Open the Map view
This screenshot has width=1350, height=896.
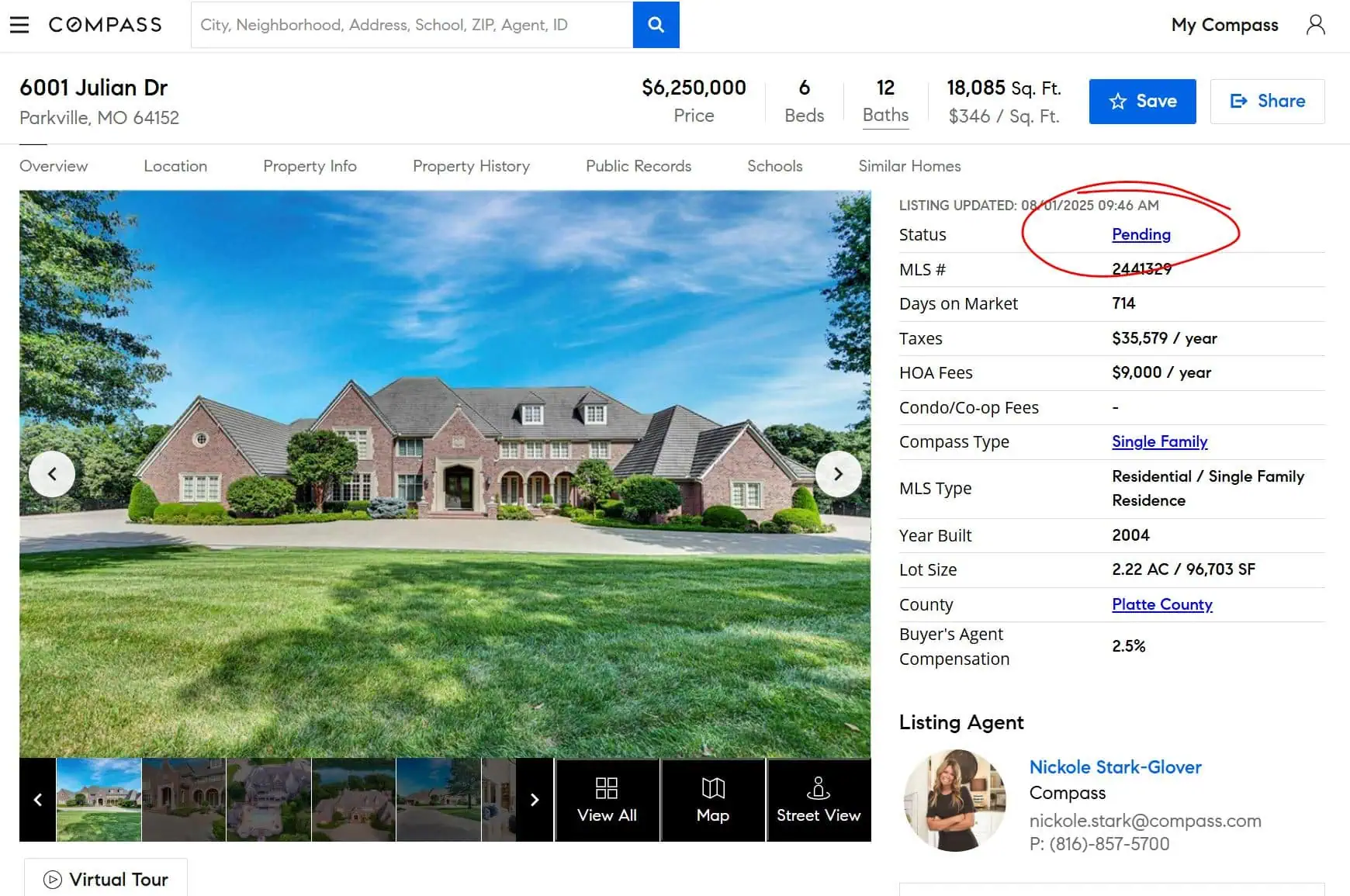click(x=712, y=800)
